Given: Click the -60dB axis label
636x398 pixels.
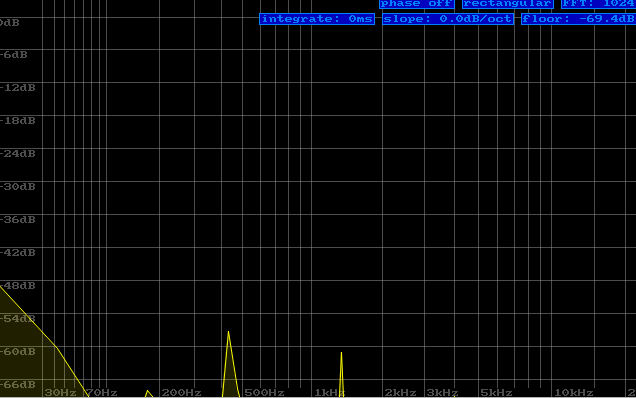Looking at the screenshot, I should pos(17,352).
